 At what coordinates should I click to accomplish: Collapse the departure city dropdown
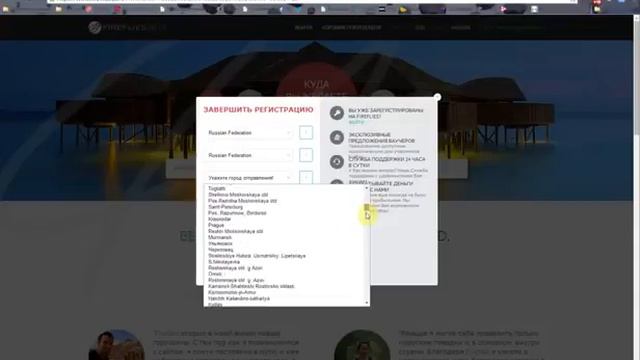(x=249, y=178)
